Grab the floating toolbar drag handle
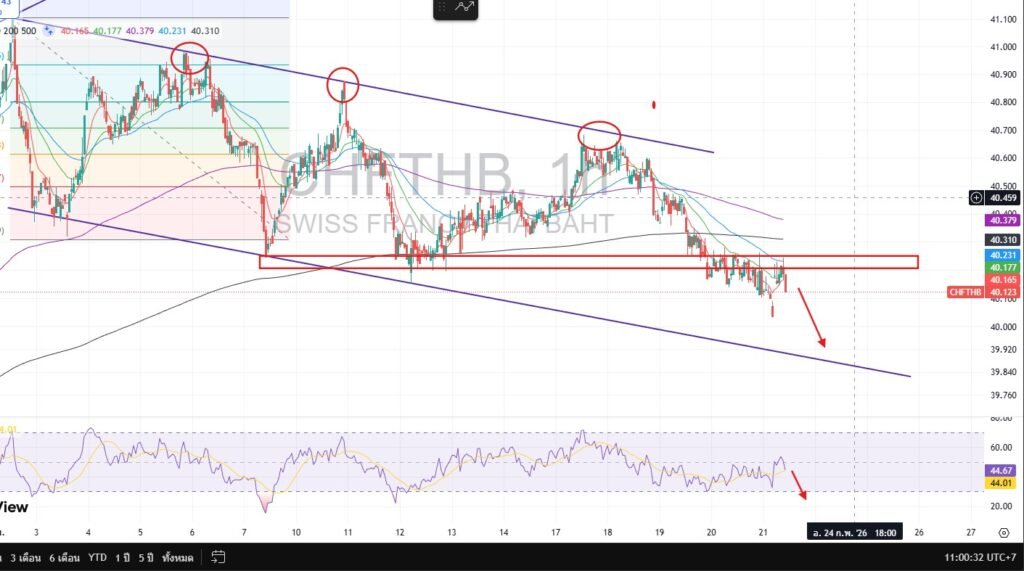Image resolution: width=1024 pixels, height=571 pixels. pos(444,8)
